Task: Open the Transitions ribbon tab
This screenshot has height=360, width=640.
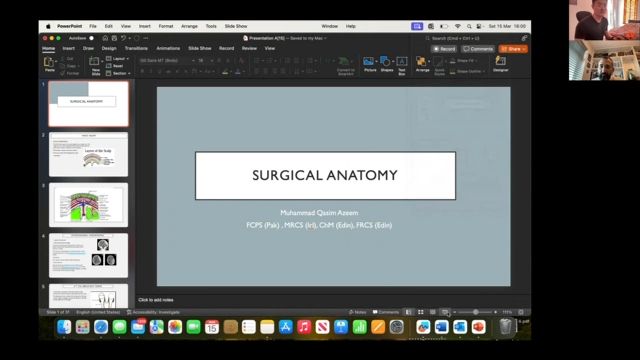Action: [x=136, y=48]
